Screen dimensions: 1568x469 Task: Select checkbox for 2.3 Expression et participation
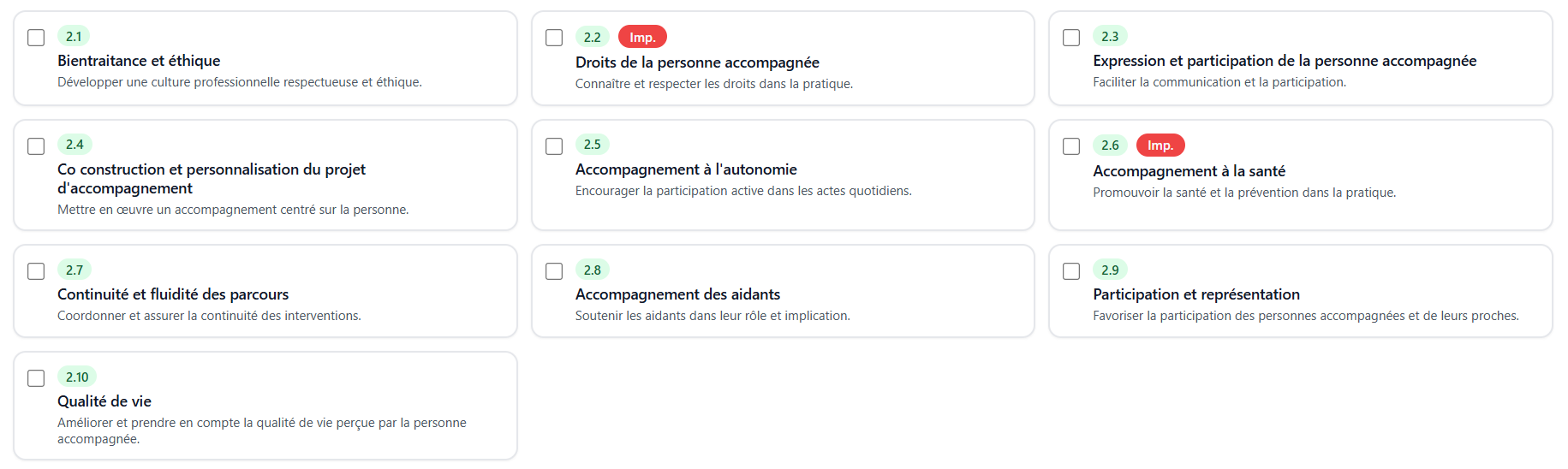tap(1071, 38)
